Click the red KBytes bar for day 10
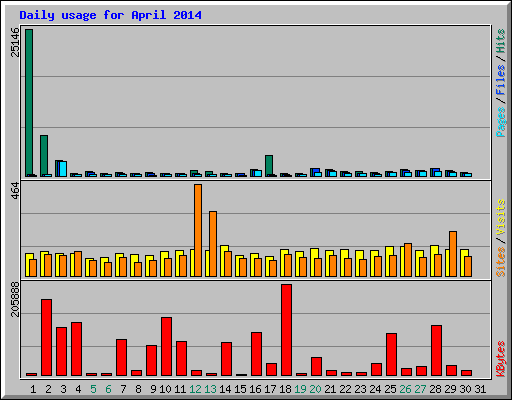512x400 pixels. coord(166,346)
